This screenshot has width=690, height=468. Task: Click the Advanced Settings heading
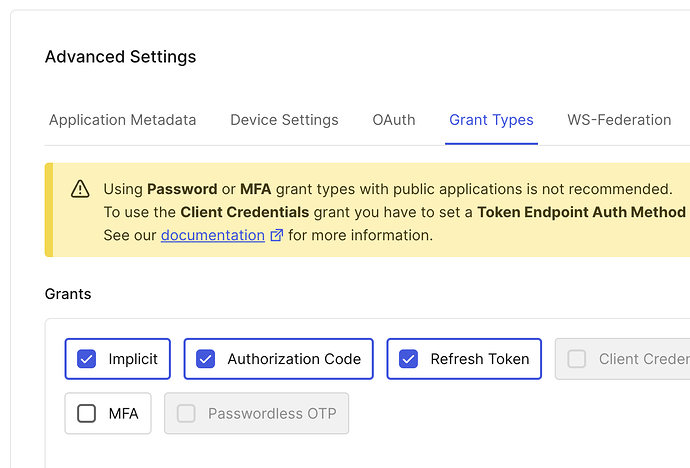pyautogui.click(x=120, y=57)
